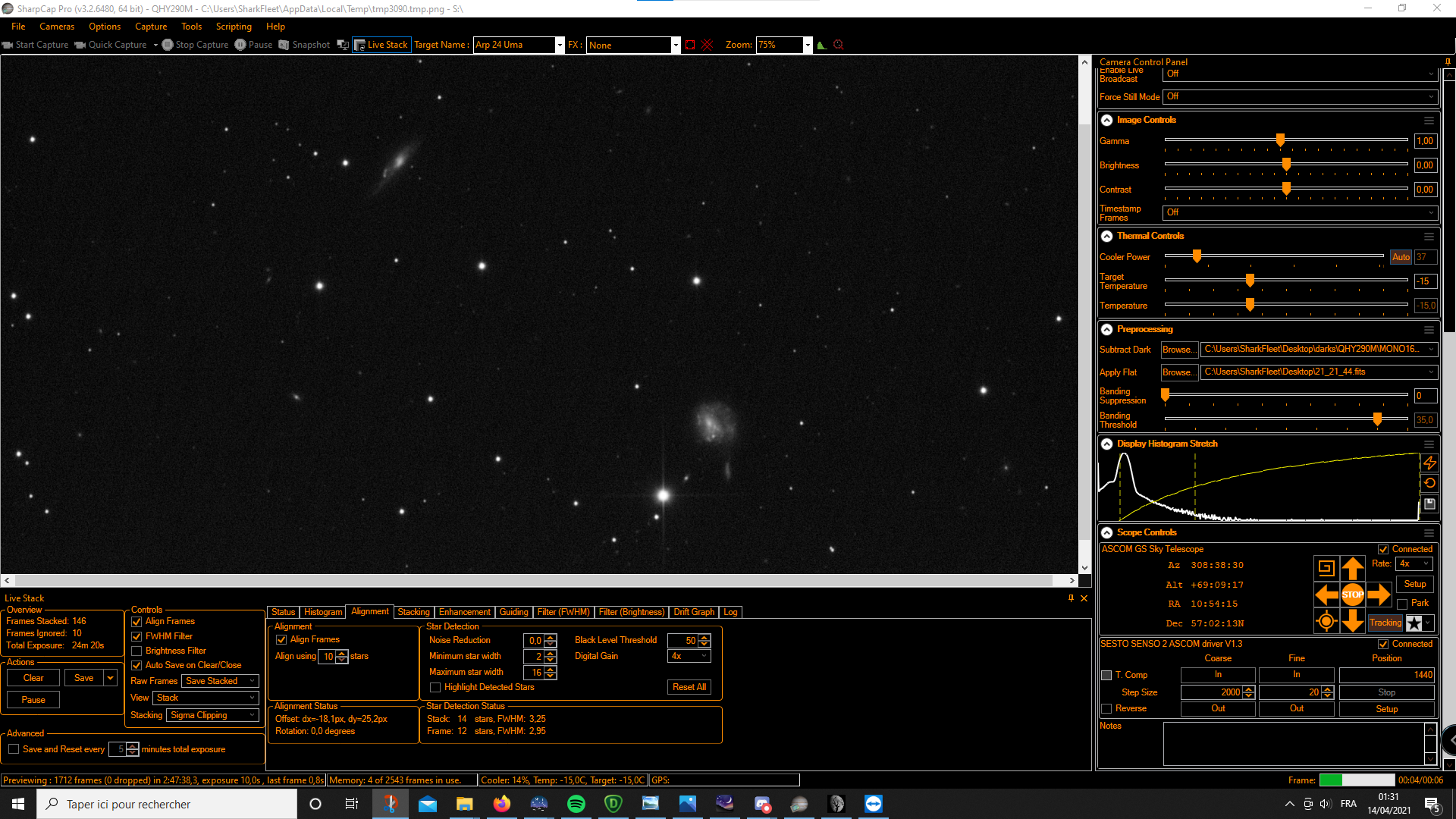This screenshot has height=819, width=1456.
Task: Open the Stacking algorithm Sigma Clipping dropdown
Action: coord(212,715)
